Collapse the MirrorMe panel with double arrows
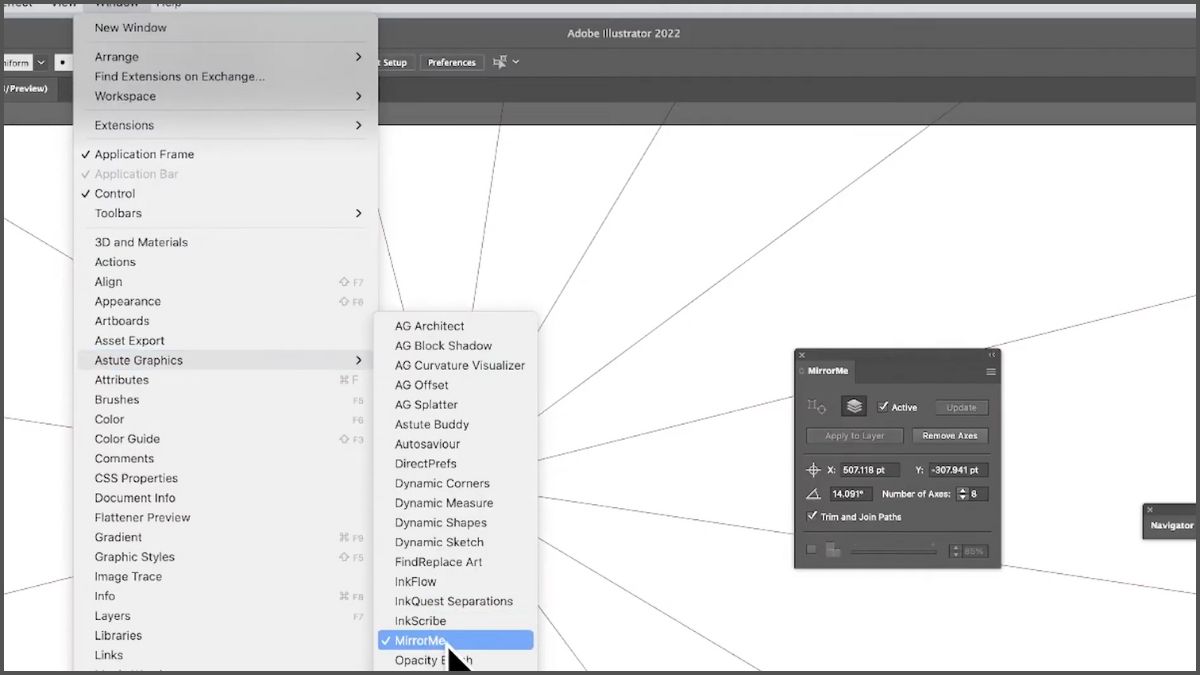This screenshot has height=675, width=1200. [992, 355]
